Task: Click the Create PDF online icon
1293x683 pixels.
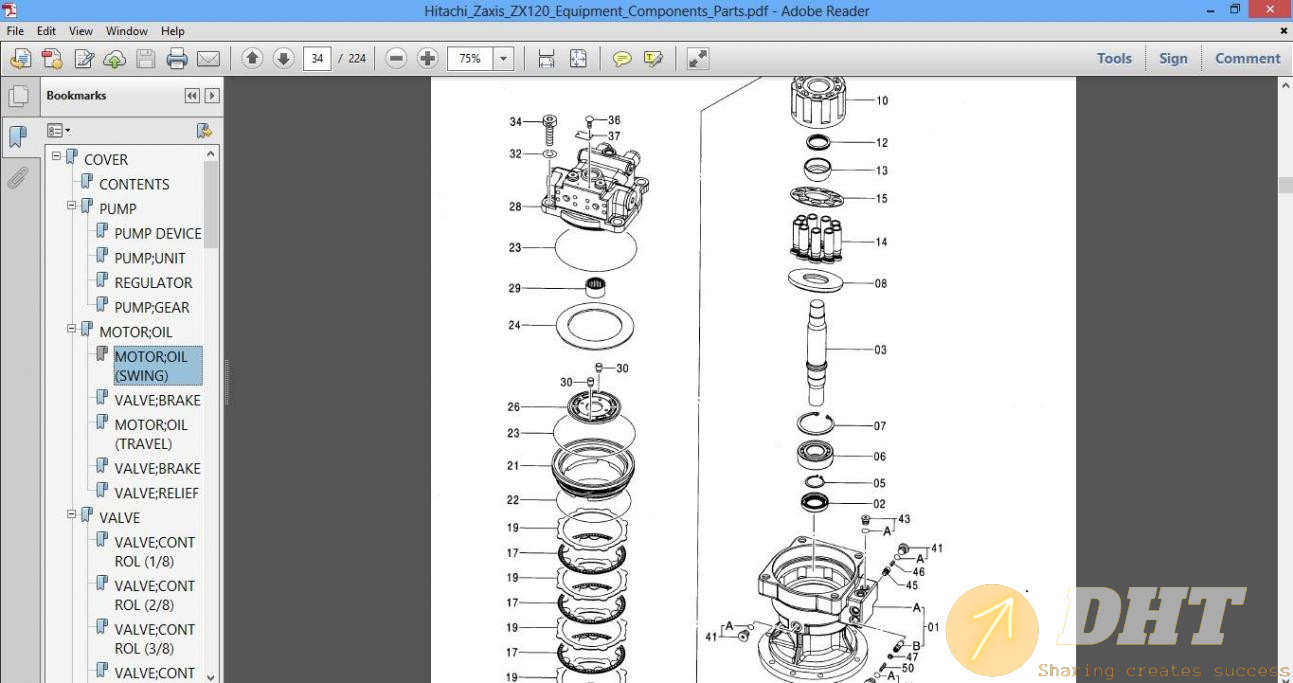Action: point(52,59)
